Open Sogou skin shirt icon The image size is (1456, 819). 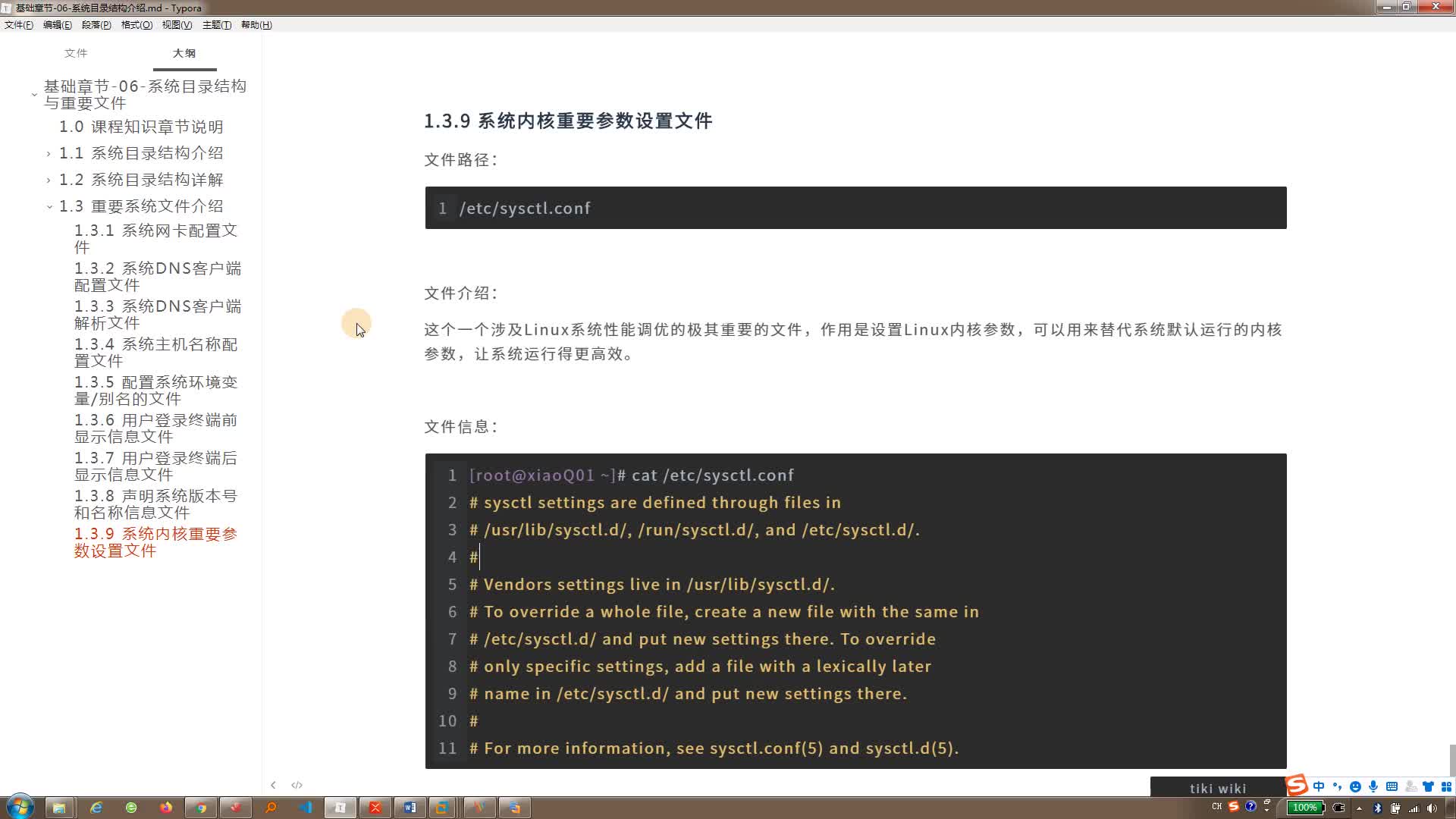pos(1428,786)
